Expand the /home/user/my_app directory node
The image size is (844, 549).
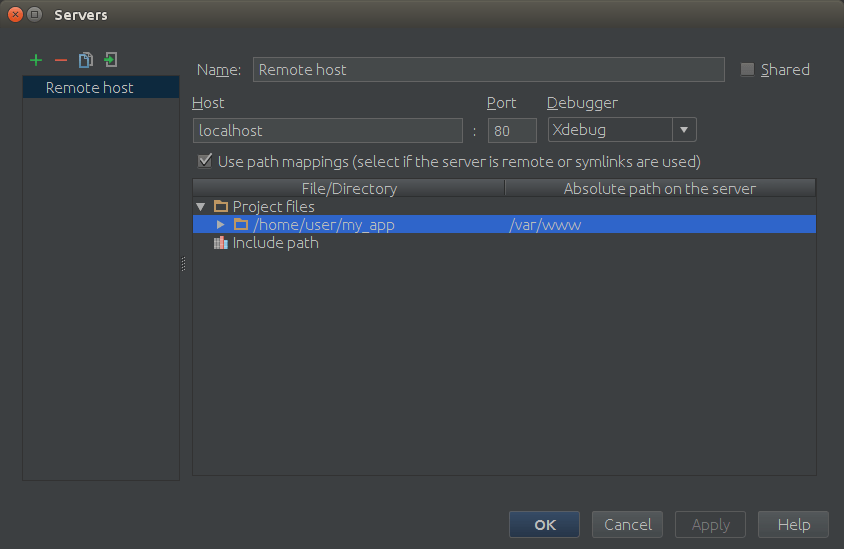[221, 225]
